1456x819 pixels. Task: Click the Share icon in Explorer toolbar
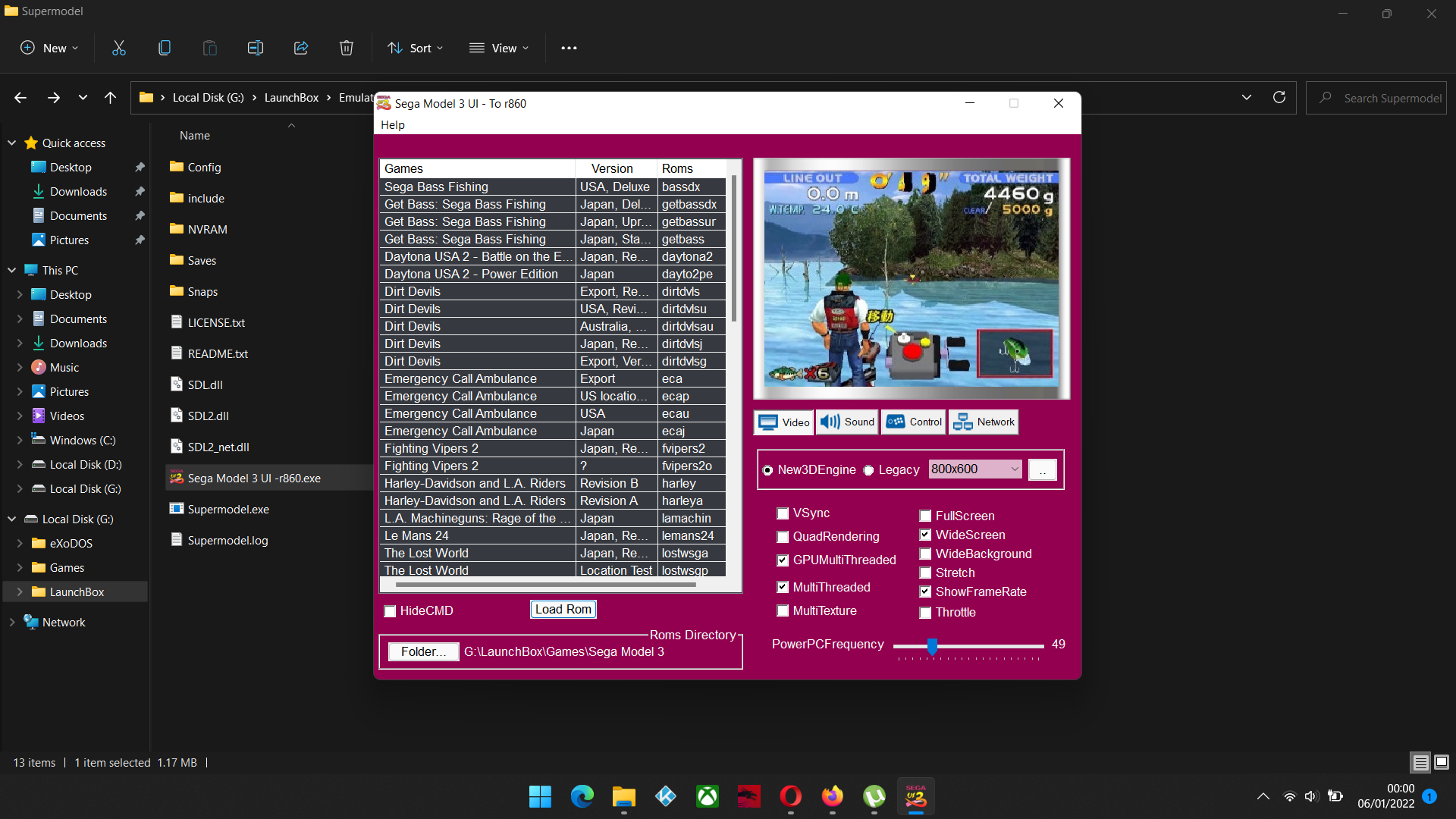301,48
